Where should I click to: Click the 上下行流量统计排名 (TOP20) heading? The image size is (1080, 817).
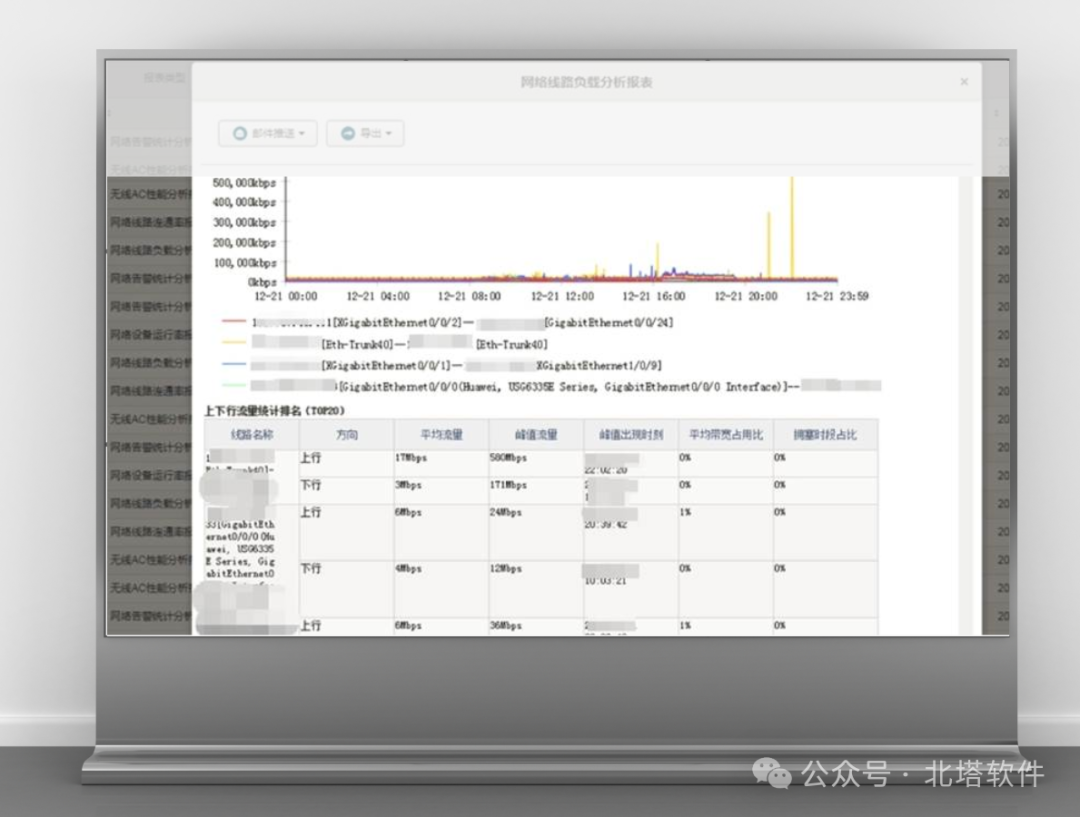pos(274,411)
